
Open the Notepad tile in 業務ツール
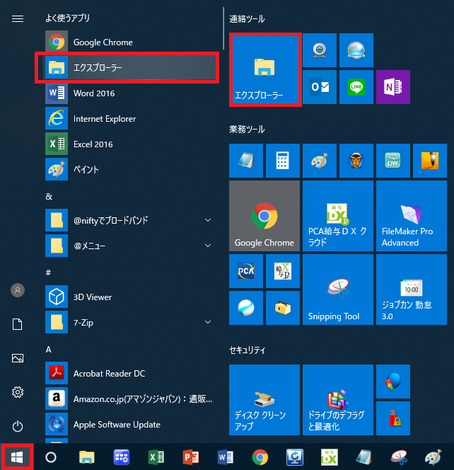tap(246, 161)
